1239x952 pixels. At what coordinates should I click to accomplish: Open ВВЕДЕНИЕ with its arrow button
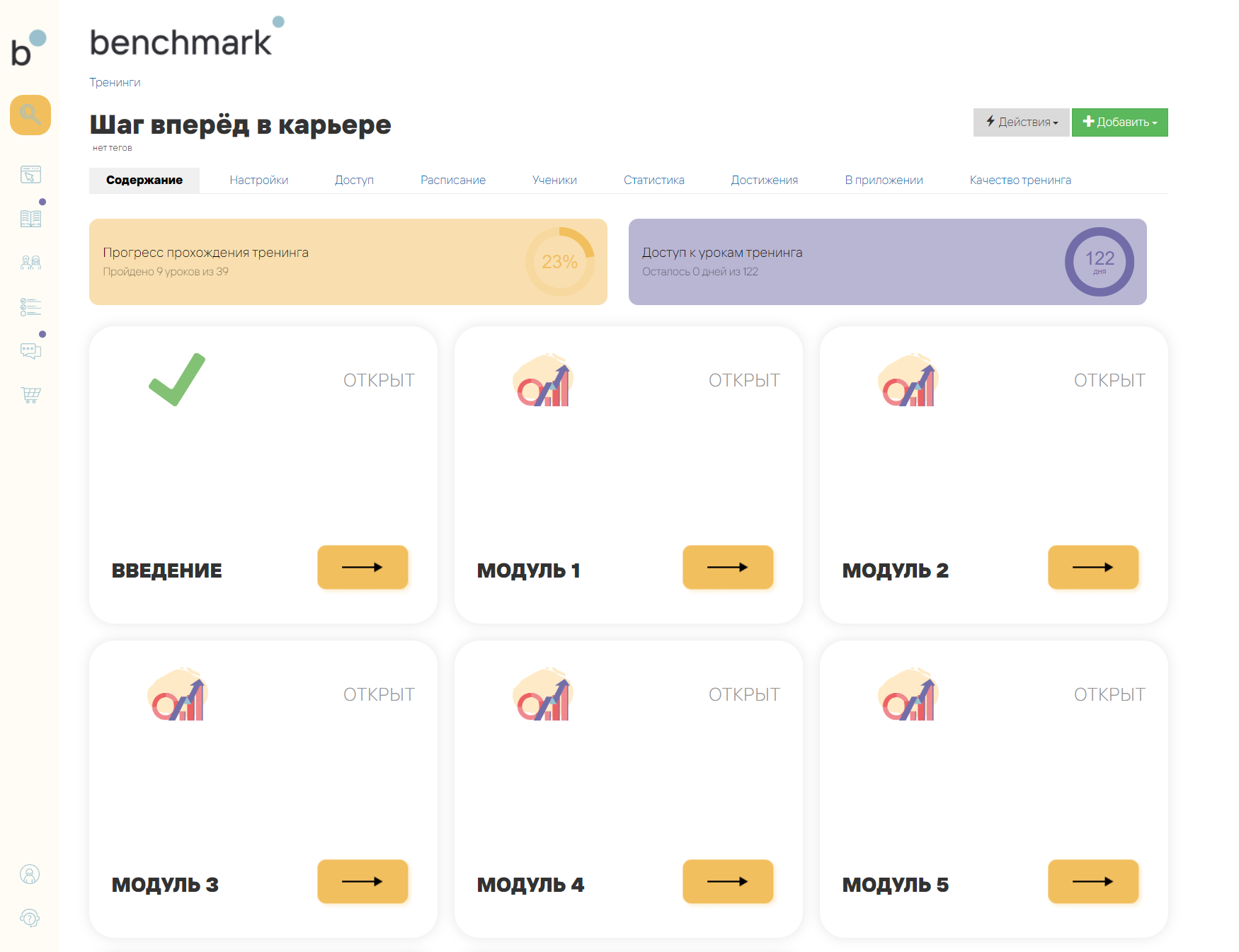(362, 567)
